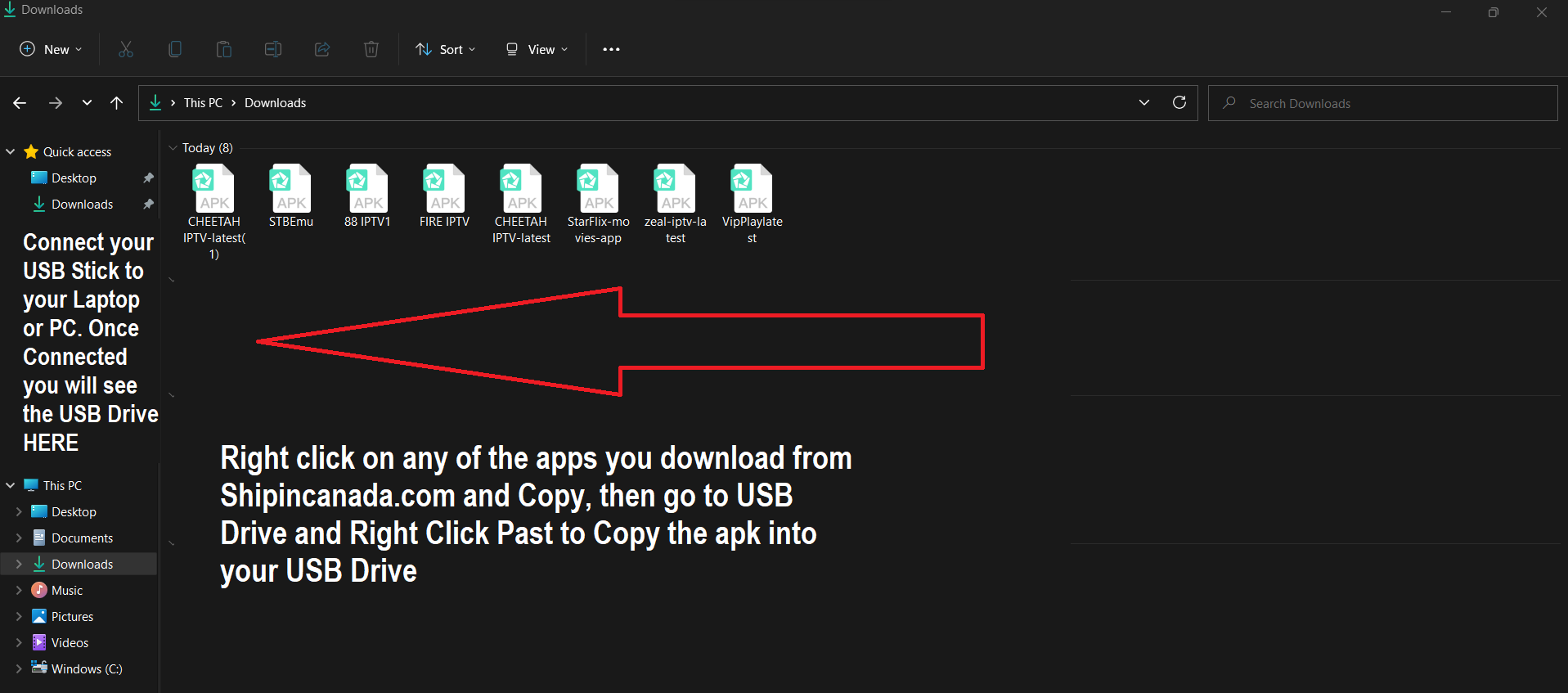Go forward with the right arrow
Screen dimensions: 1568x693
[x=56, y=103]
